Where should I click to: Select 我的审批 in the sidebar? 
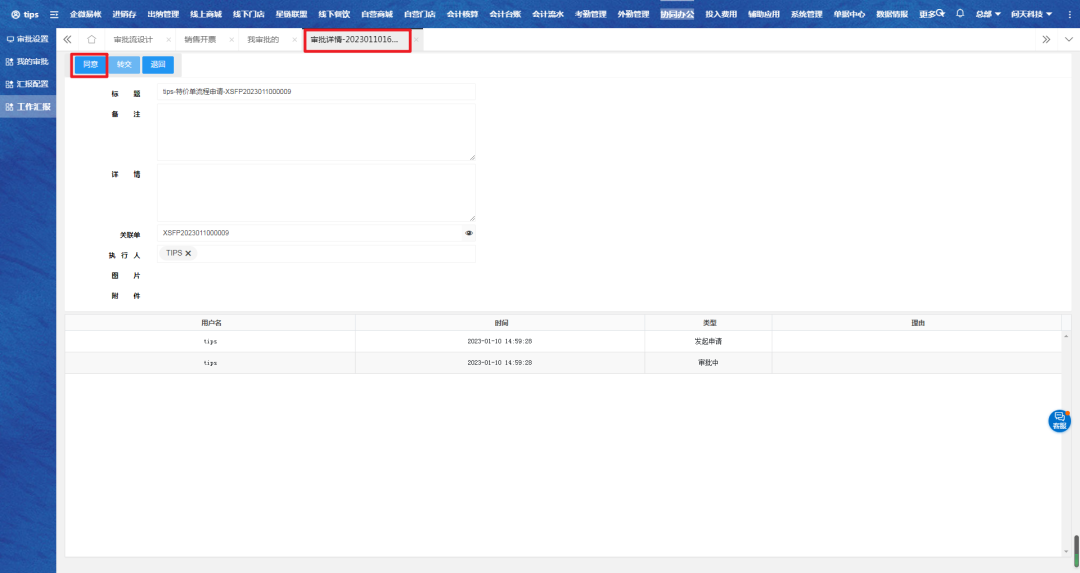point(27,62)
